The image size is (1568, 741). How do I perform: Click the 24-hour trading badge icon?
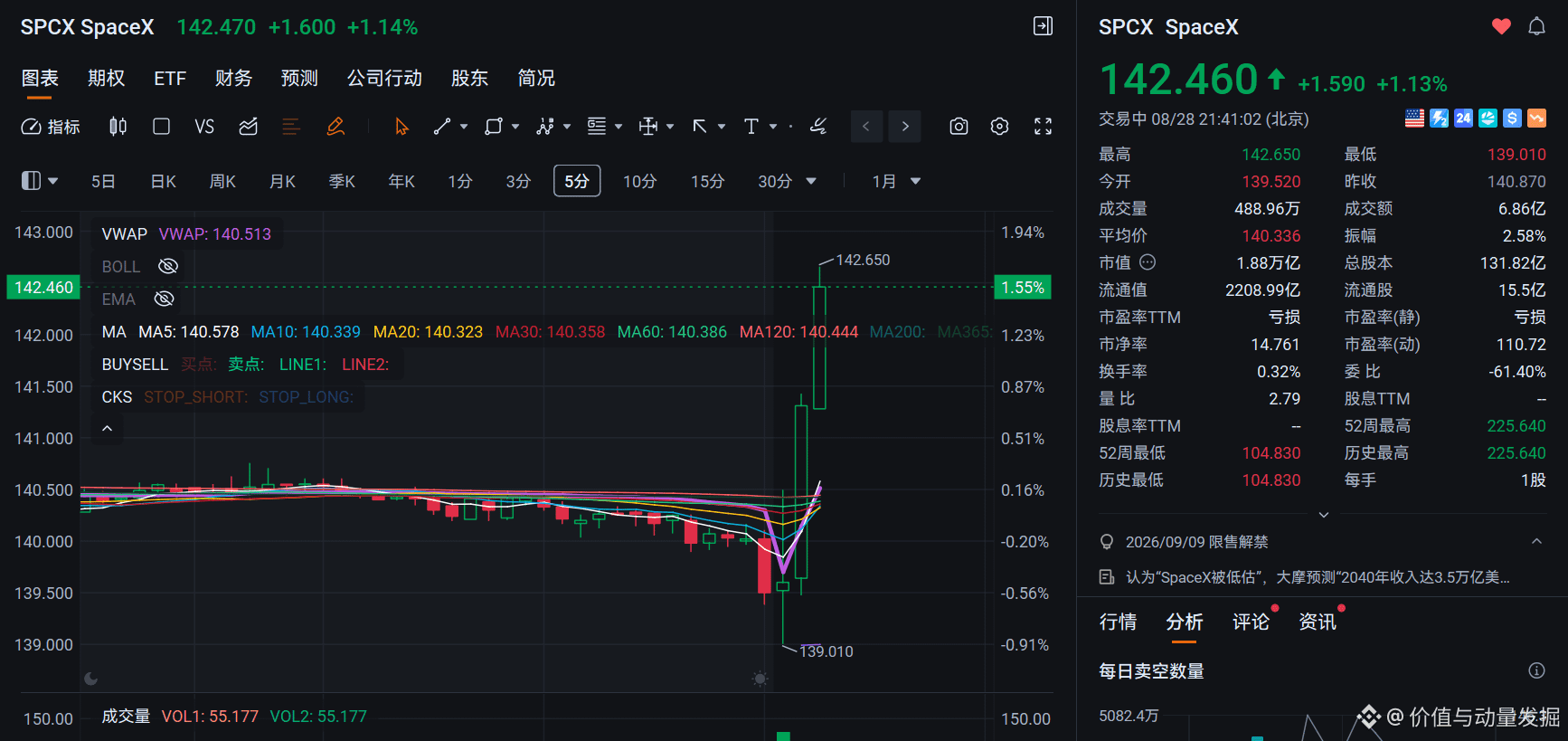tap(1463, 119)
